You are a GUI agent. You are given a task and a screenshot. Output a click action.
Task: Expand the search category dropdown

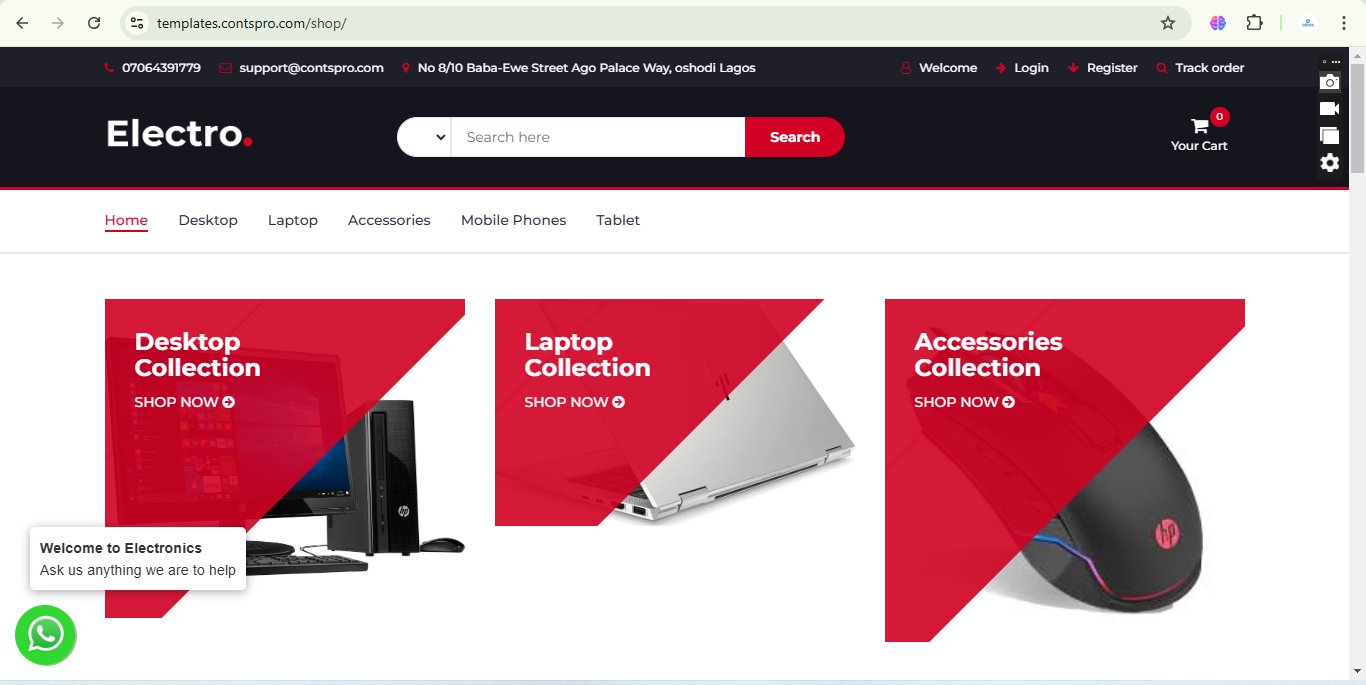(424, 137)
